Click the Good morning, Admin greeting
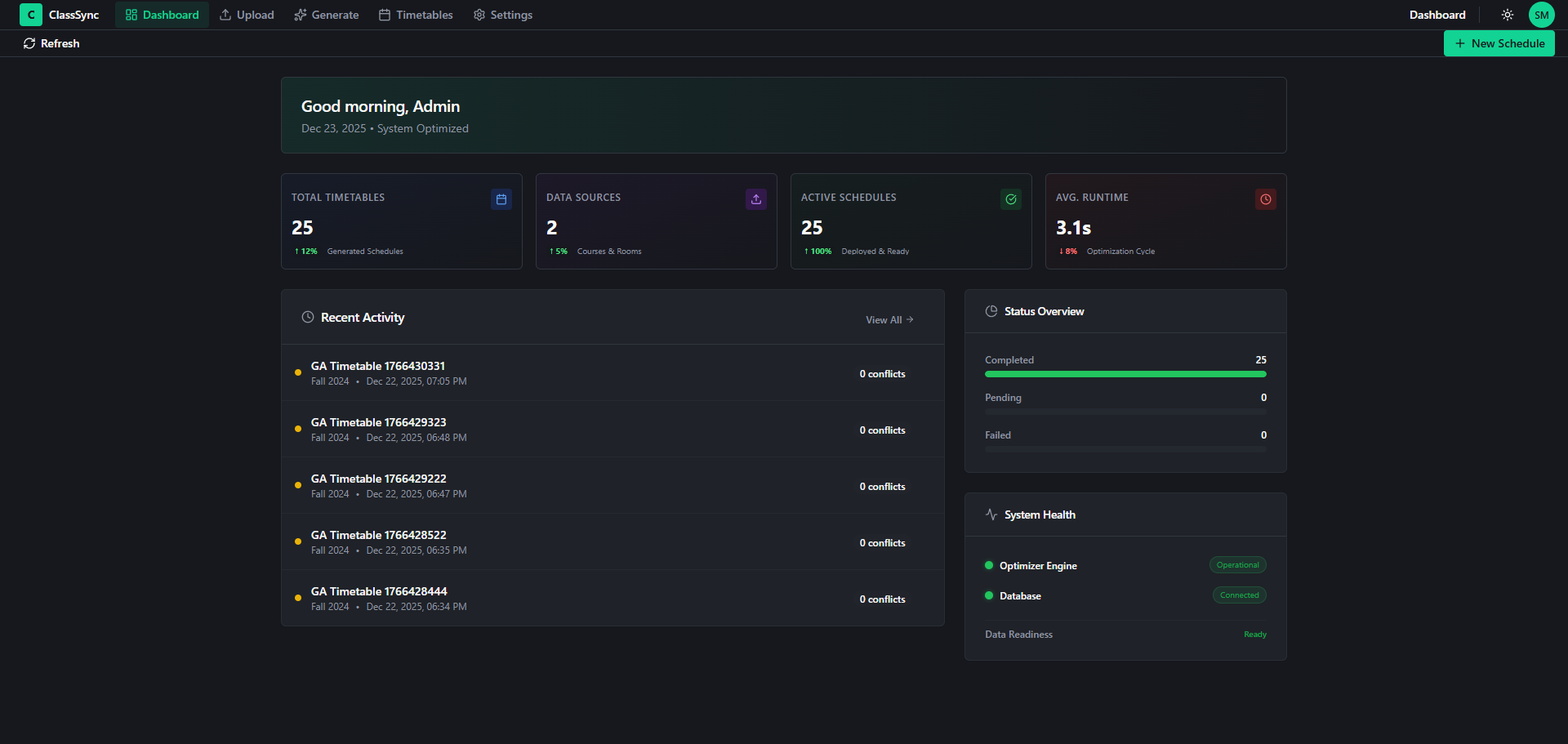 tap(381, 106)
